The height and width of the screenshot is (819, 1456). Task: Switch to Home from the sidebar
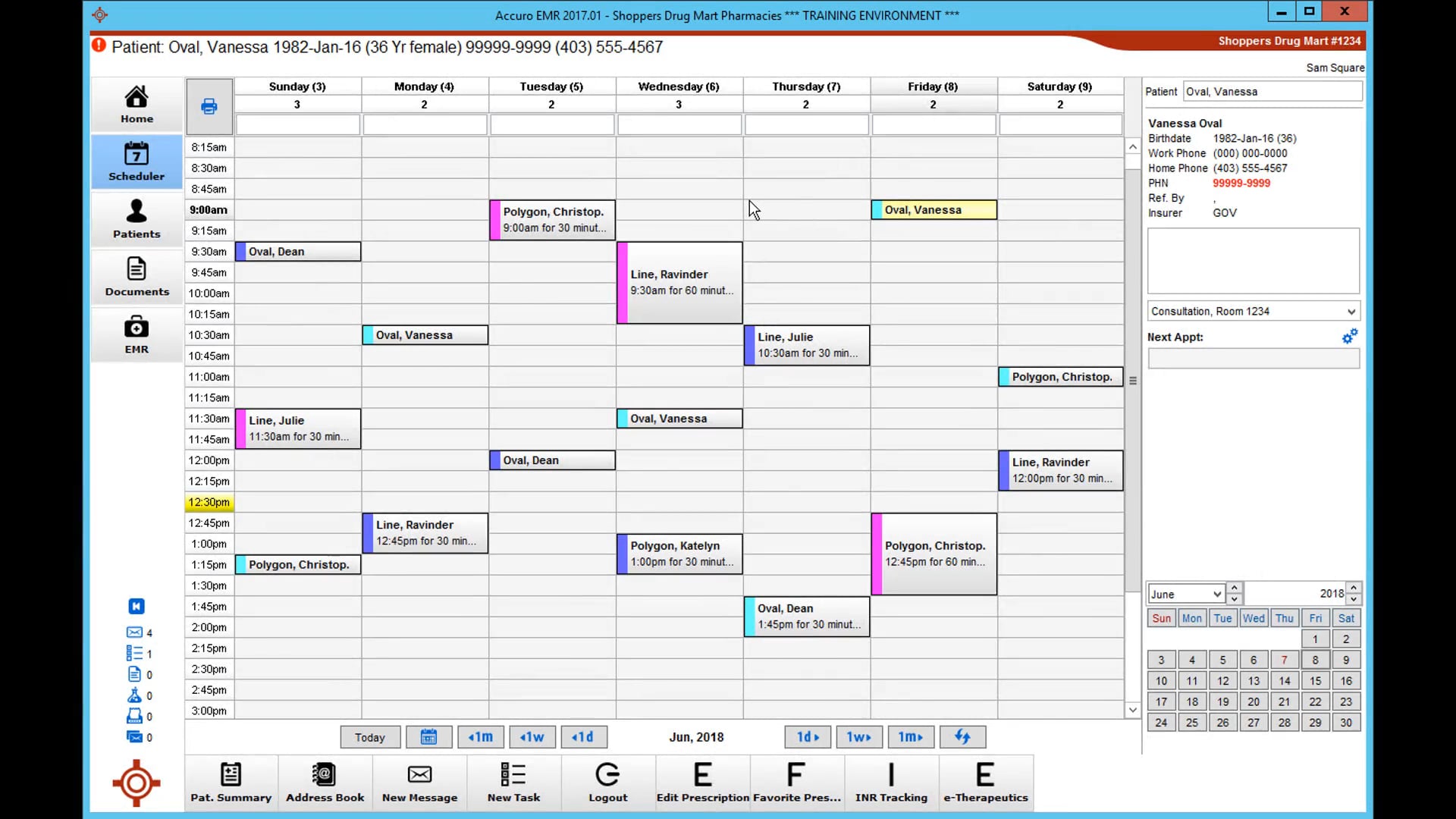coord(136,104)
